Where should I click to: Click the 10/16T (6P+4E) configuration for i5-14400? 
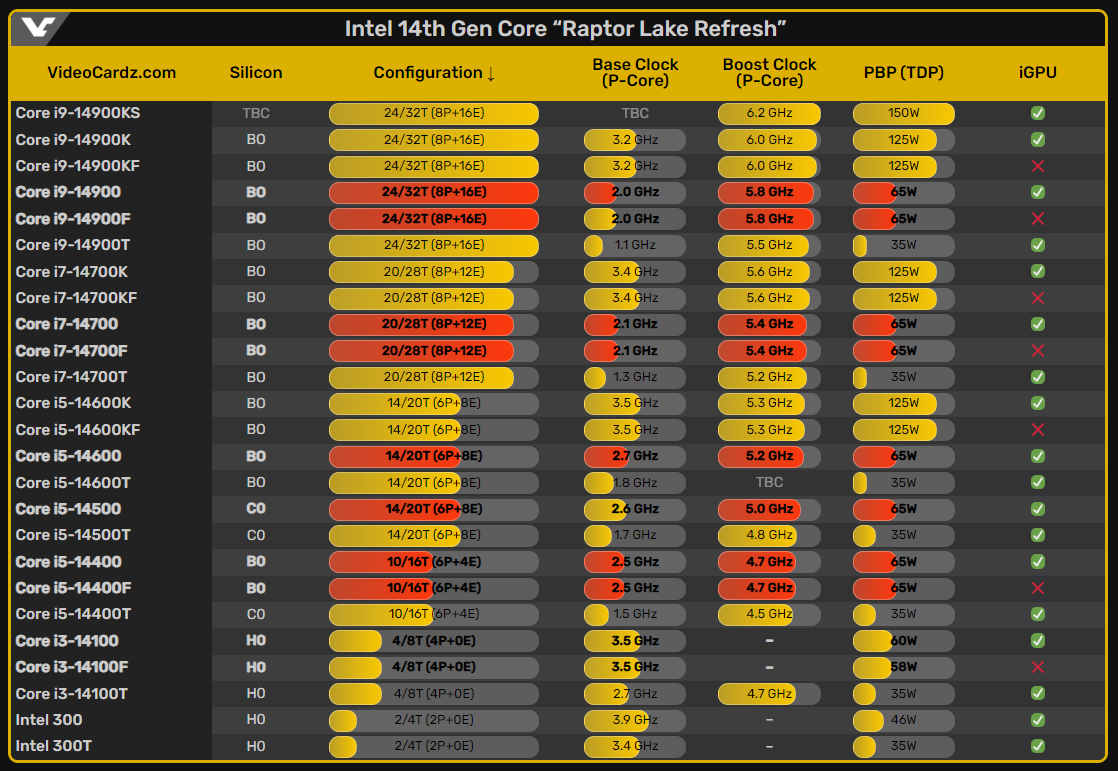434,561
